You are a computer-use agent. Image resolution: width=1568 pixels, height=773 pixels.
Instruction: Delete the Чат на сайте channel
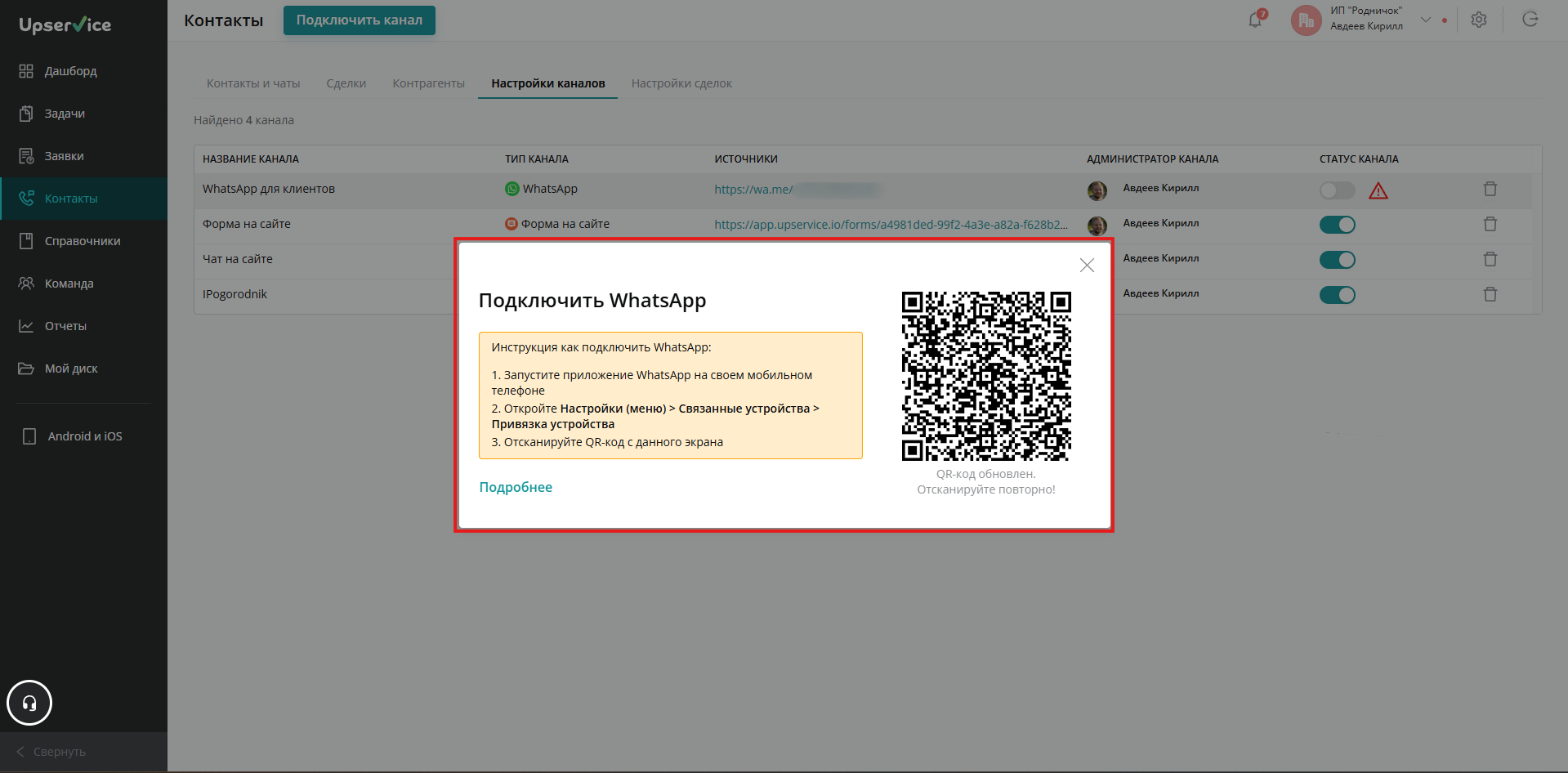[x=1490, y=259]
